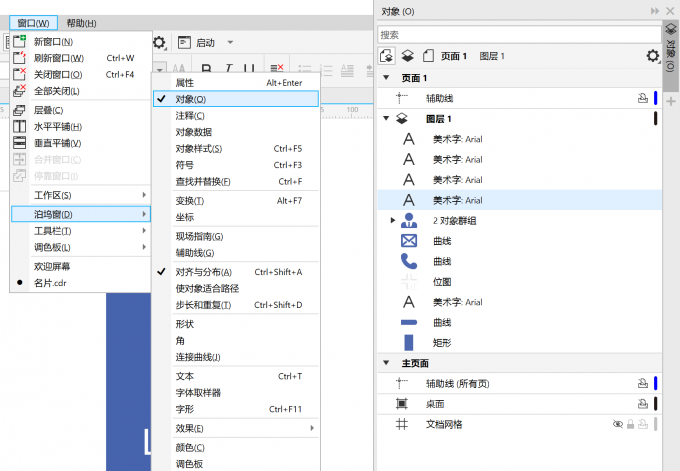Open the Objects docker gear options
The image size is (680, 471).
653,56
